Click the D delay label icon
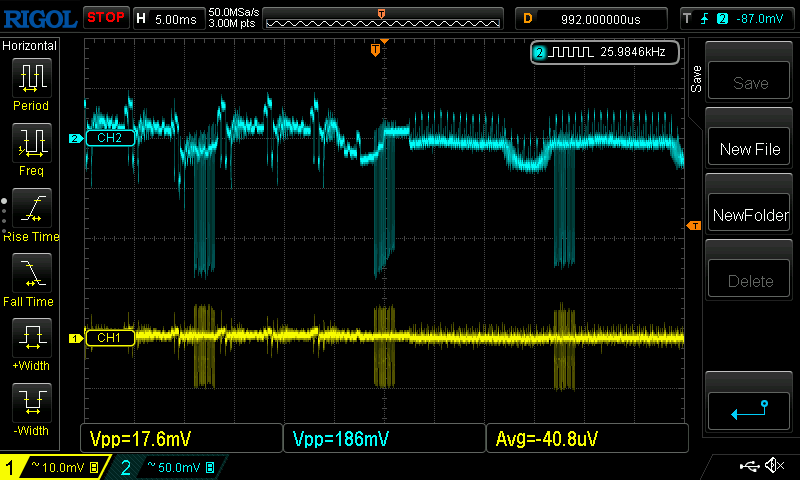This screenshot has height=480, width=800. (x=528, y=19)
